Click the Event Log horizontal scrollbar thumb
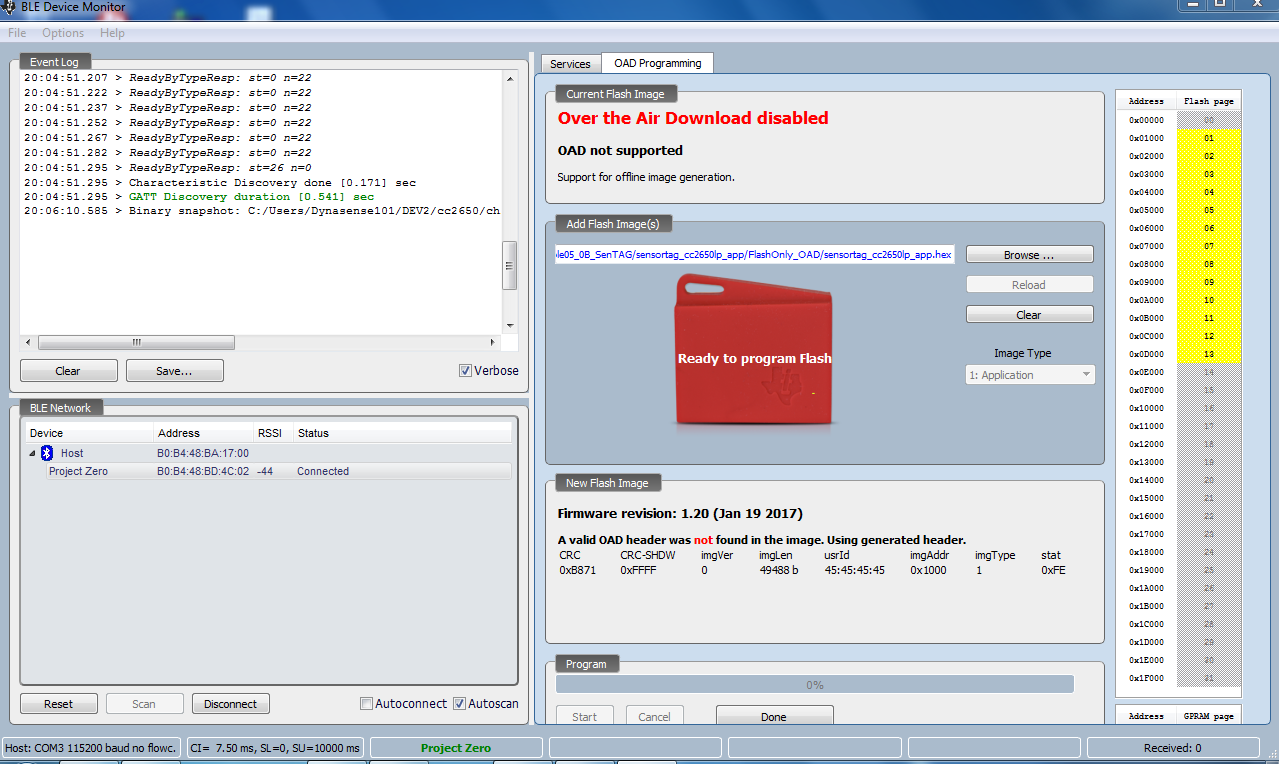 pyautogui.click(x=137, y=342)
